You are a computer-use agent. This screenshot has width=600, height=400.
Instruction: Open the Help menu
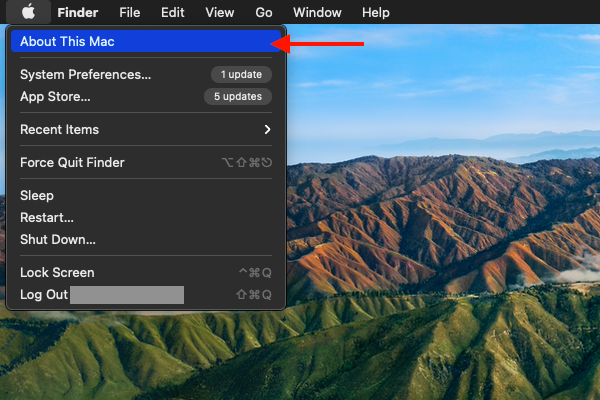pos(376,13)
